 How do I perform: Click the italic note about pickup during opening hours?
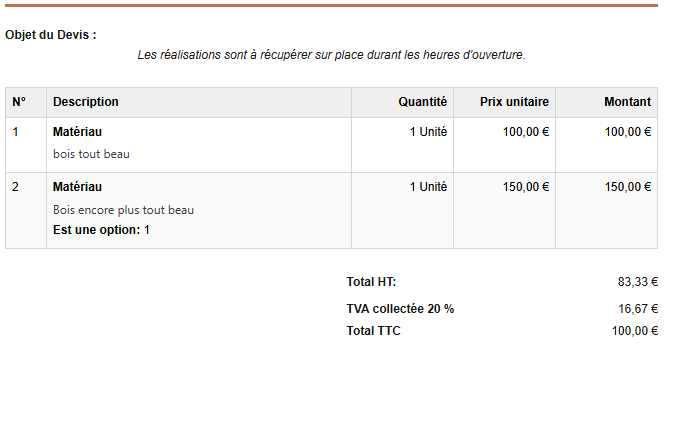tap(331, 55)
